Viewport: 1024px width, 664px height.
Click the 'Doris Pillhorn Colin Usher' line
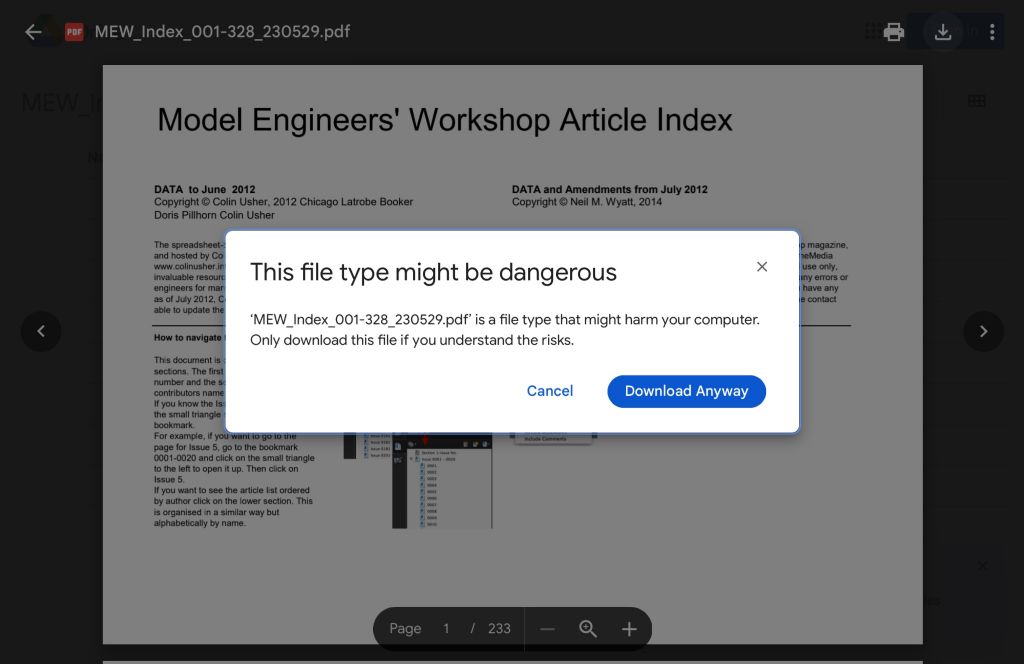[214, 215]
